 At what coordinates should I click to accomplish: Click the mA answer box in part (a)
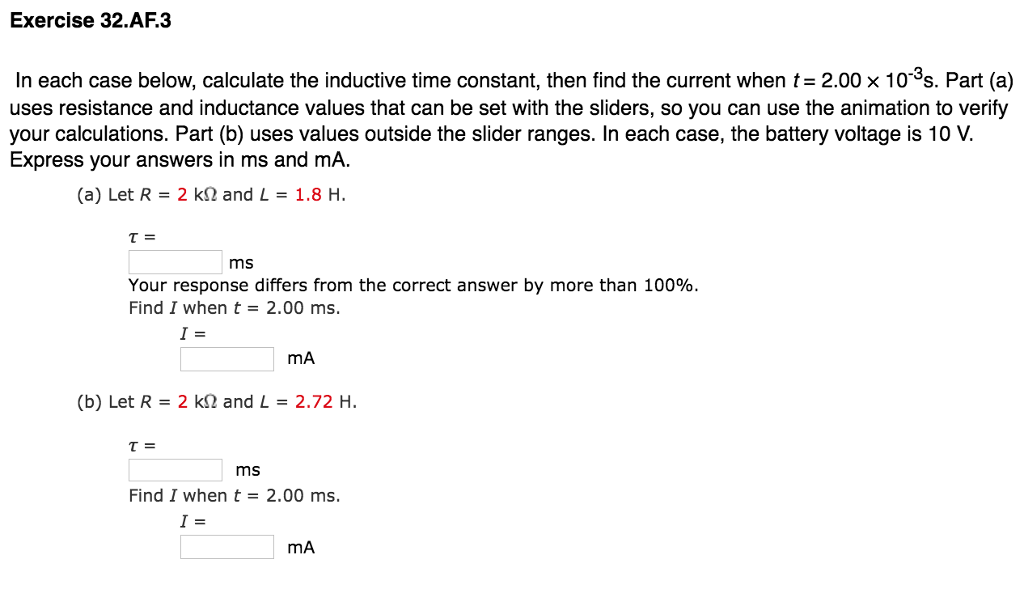(225, 358)
